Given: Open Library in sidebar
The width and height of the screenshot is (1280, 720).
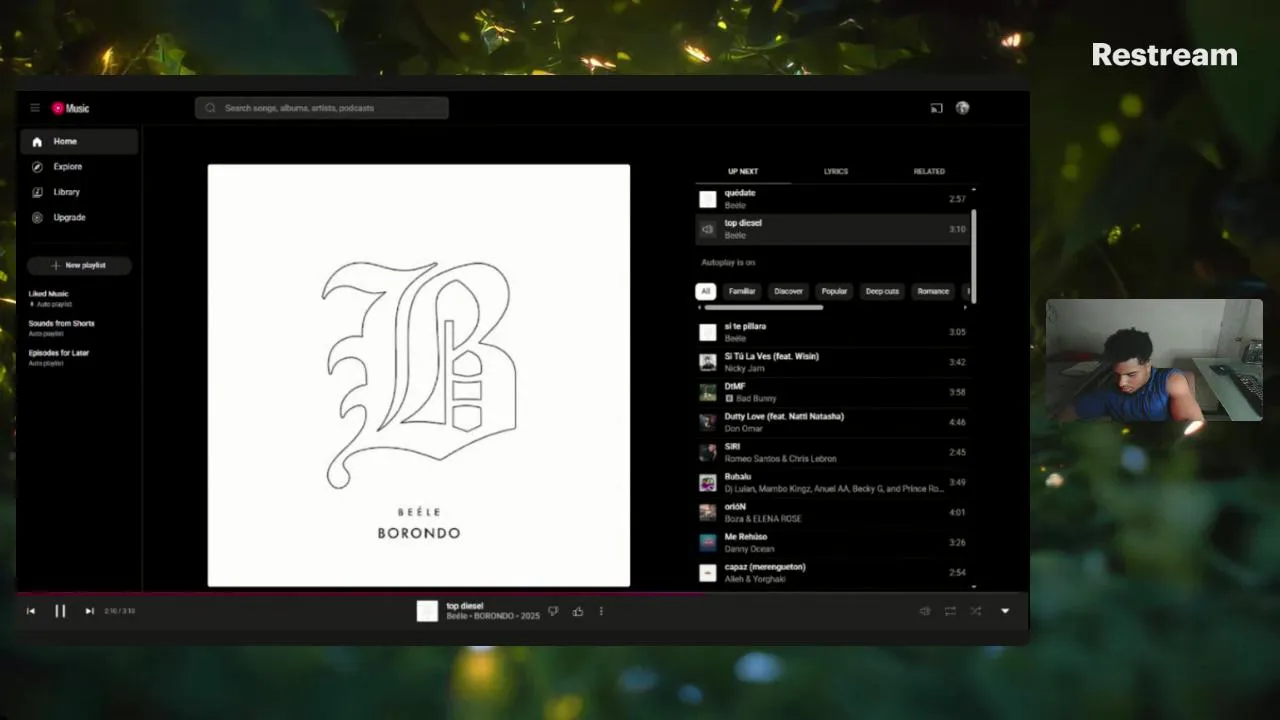Looking at the screenshot, I should pos(79,192).
